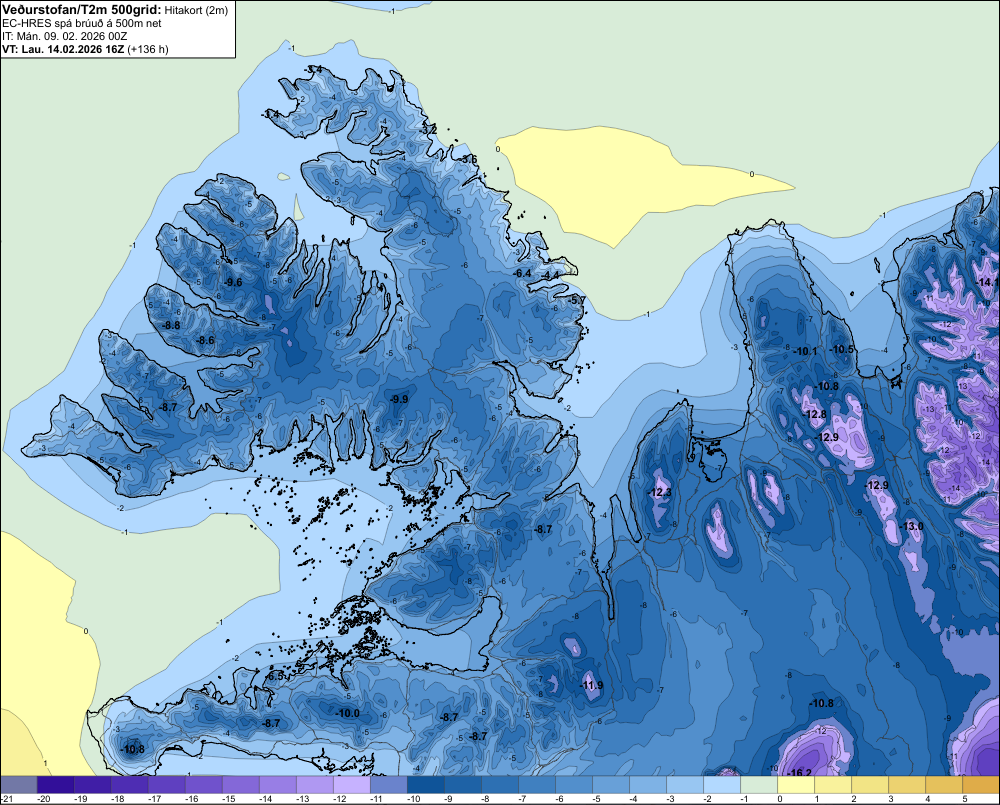
Task: Pick the legend swatch between -8 and -7
Action: point(500,785)
